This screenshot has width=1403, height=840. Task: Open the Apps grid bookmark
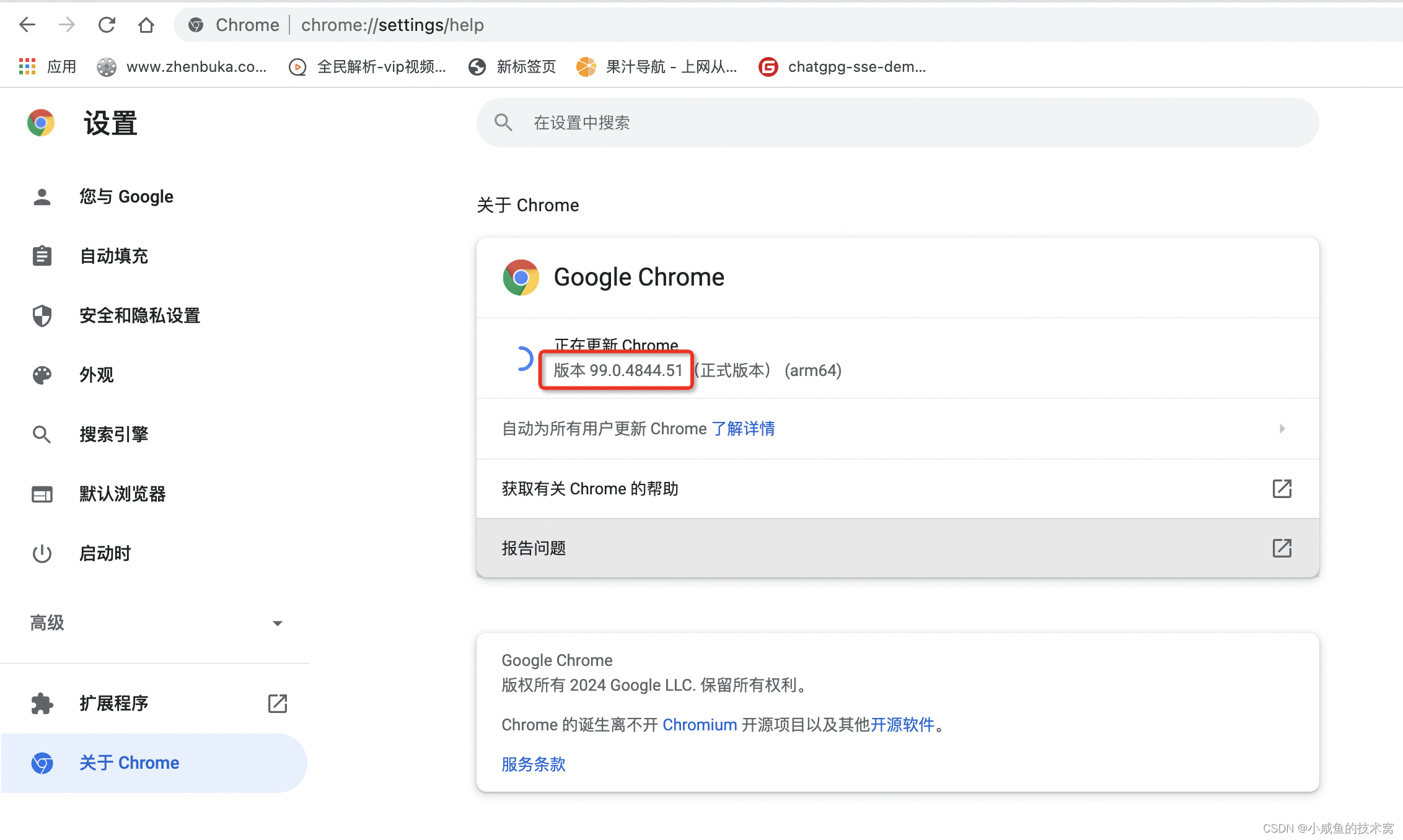tap(27, 66)
